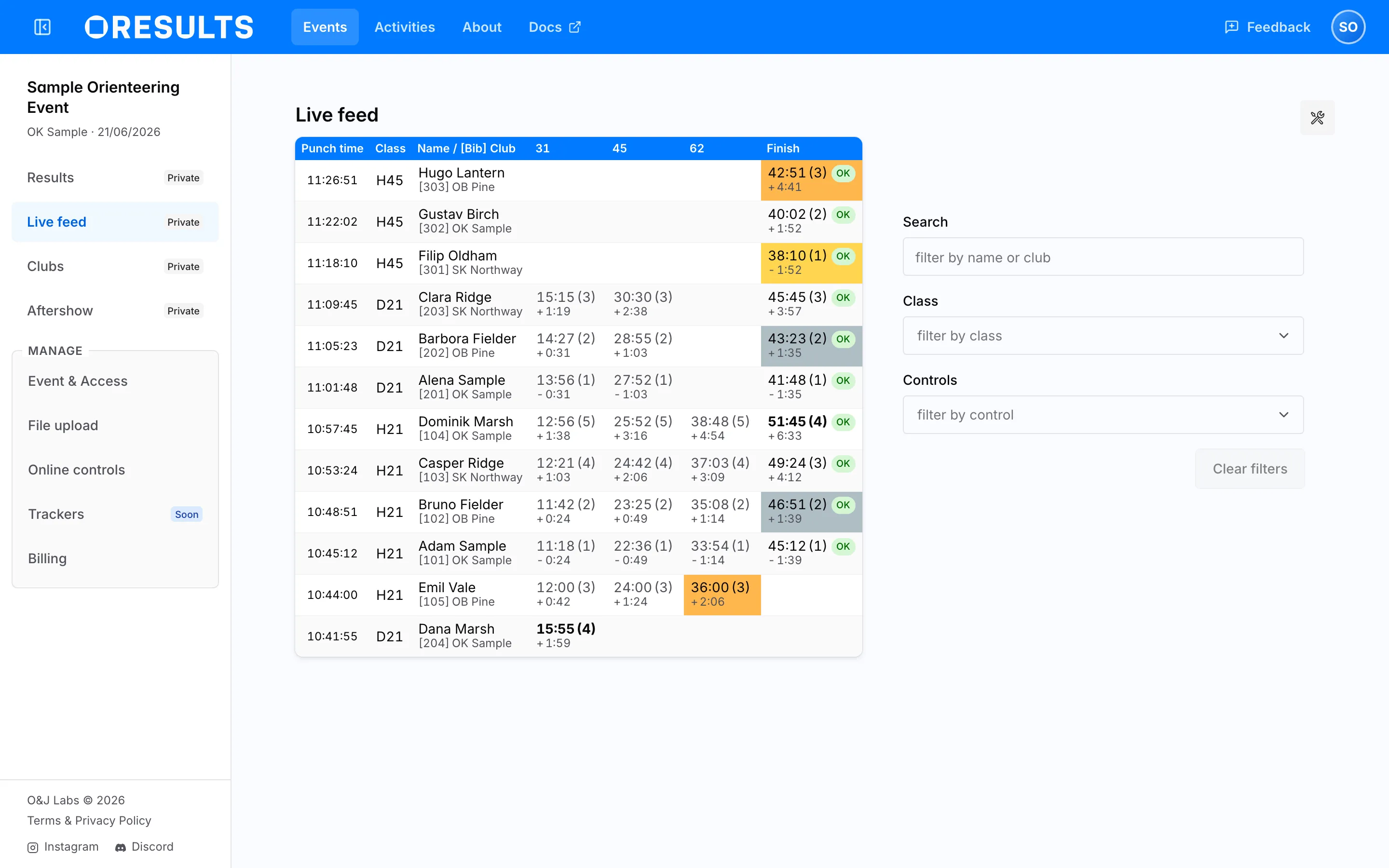Switch to the Events tab

pyautogui.click(x=325, y=27)
